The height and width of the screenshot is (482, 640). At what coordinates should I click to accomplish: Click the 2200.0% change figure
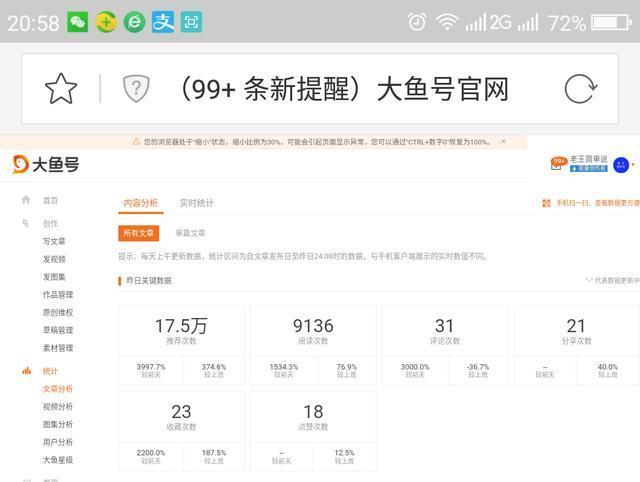tap(151, 453)
